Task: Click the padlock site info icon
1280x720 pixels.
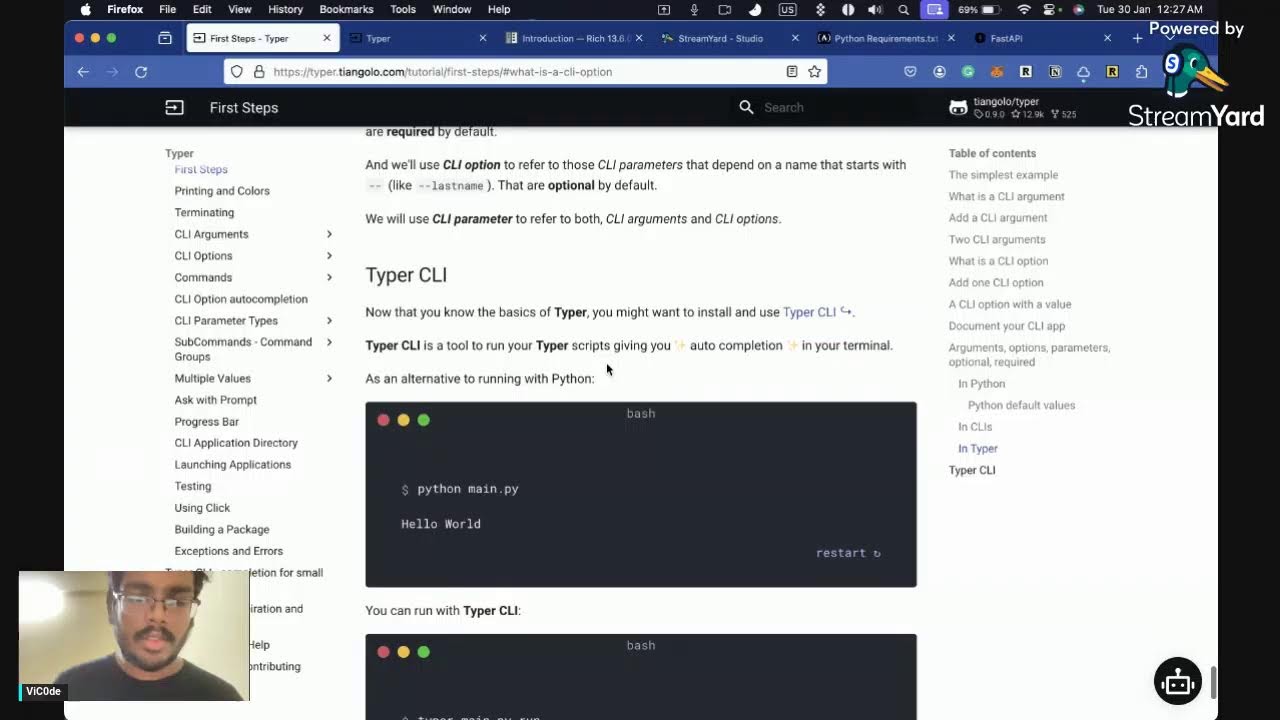Action: [259, 72]
